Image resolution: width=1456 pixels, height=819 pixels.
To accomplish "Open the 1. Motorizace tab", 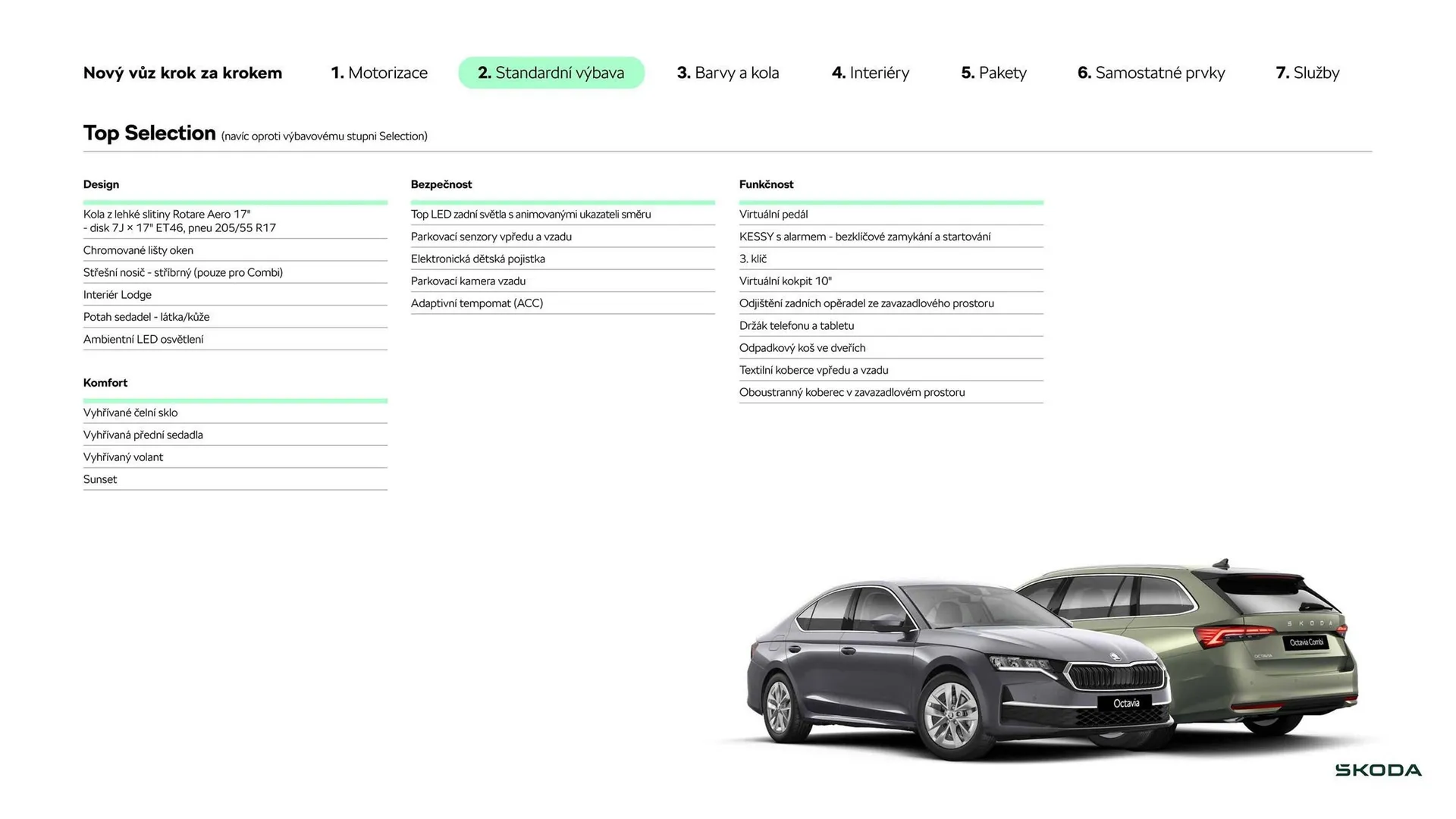I will pyautogui.click(x=379, y=73).
